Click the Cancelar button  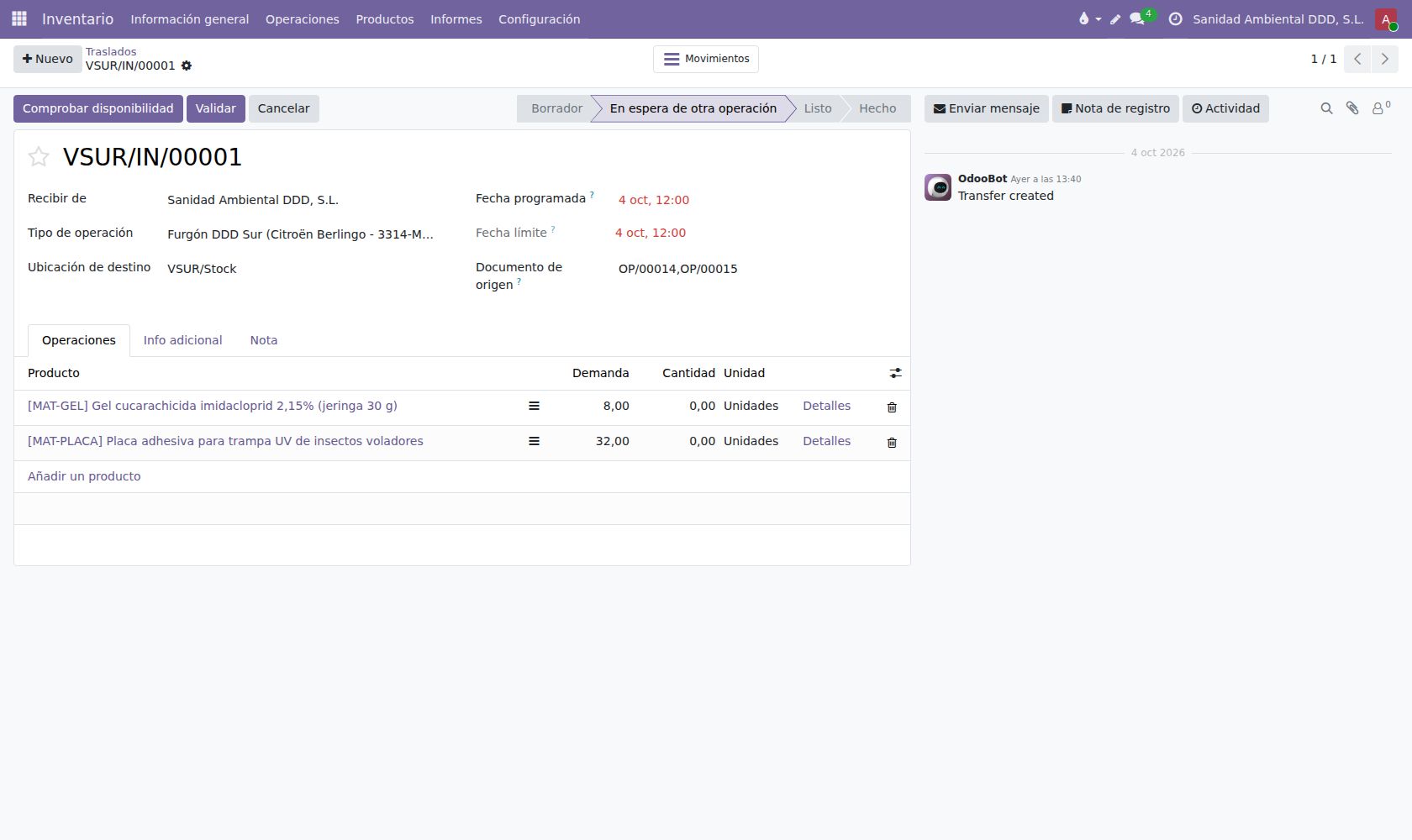point(284,108)
